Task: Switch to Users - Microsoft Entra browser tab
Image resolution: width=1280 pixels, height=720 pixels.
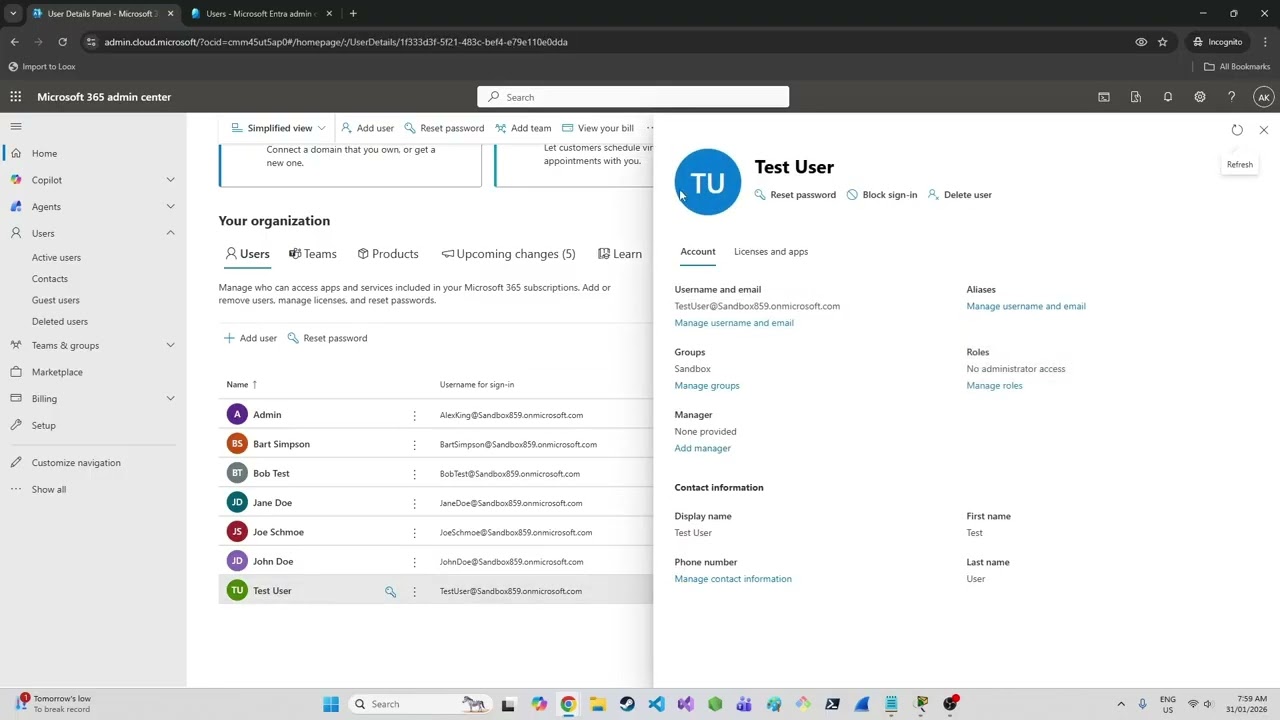Action: click(260, 14)
